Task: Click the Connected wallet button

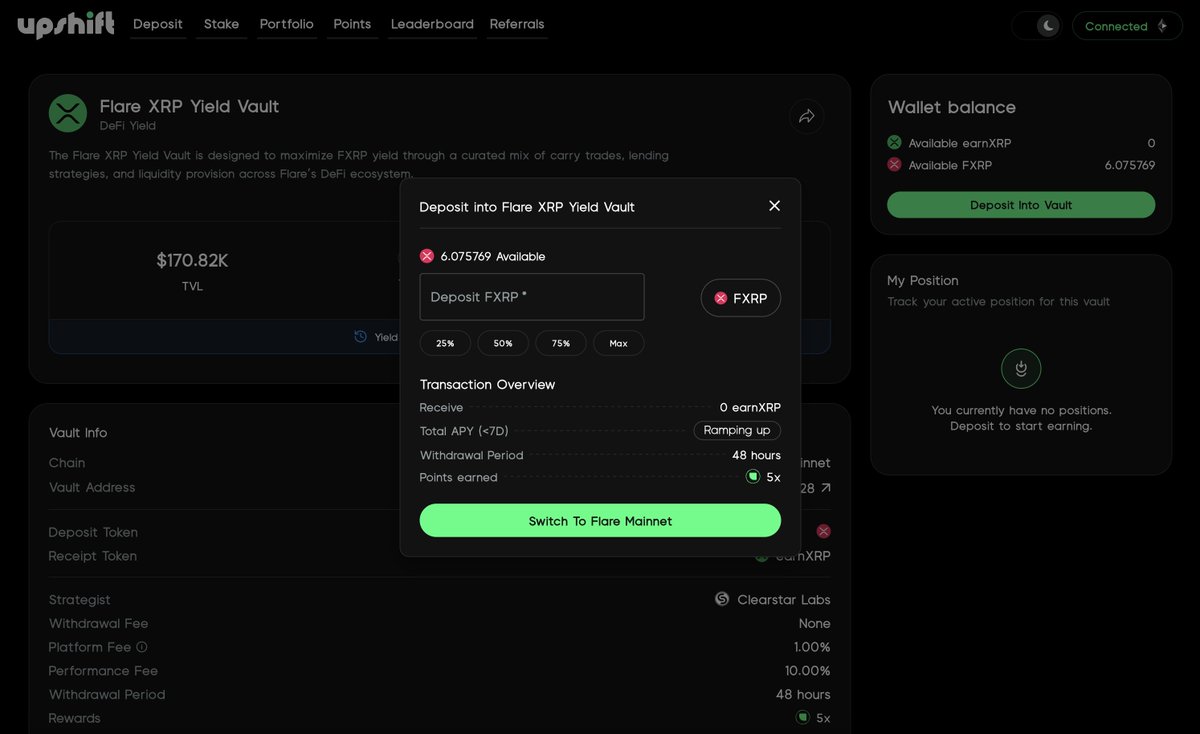Action: click(x=1126, y=26)
